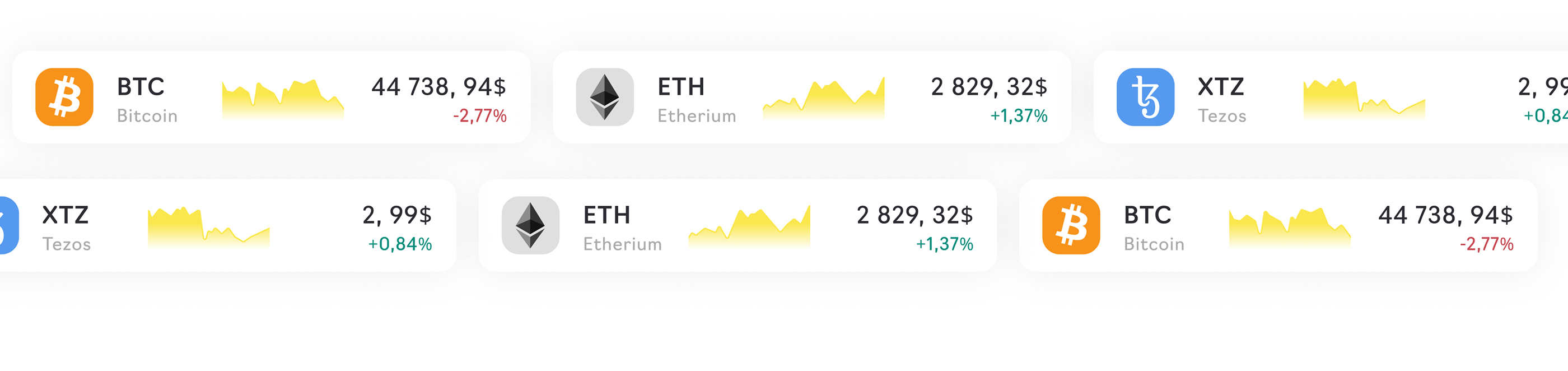The width and height of the screenshot is (1568, 371).
Task: Click the orange Bitcoin icon in top row
Action: [x=64, y=97]
